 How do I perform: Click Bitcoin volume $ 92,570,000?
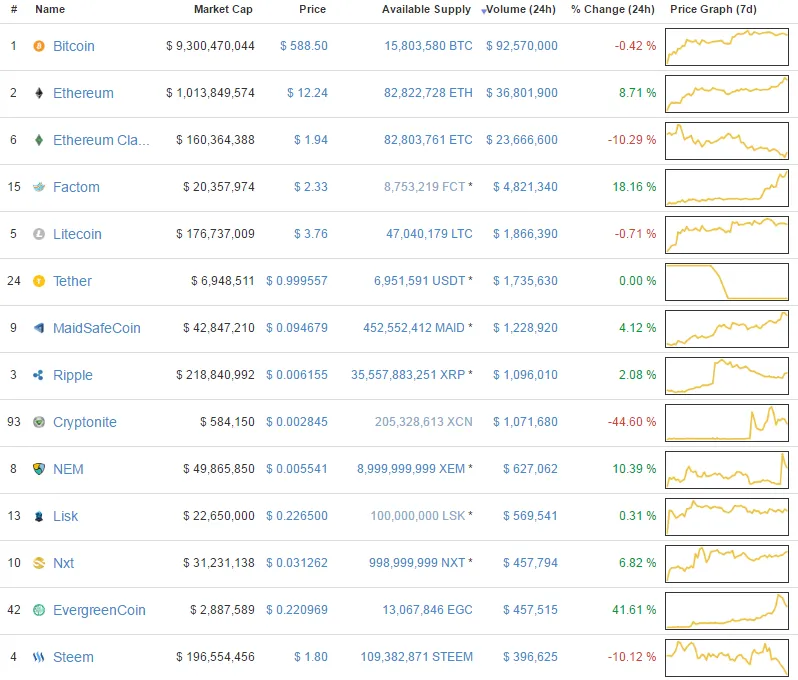(522, 46)
